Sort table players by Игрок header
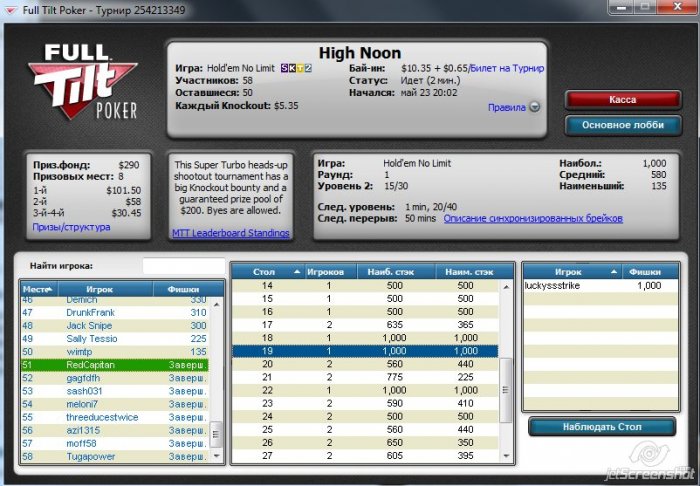Screen dimensions: 700x486 coord(572,272)
